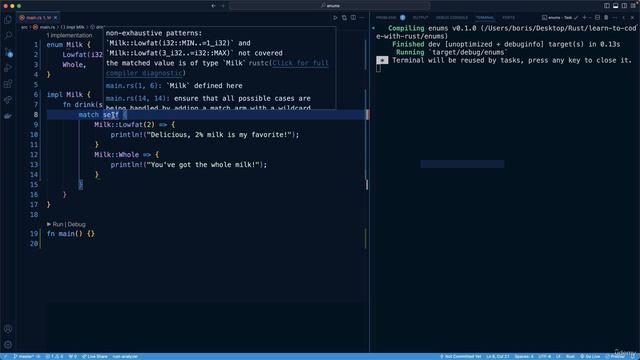Screen dimensions: 640x360
Task: Change the LF end-of-line sequence
Action: coord(558,356)
